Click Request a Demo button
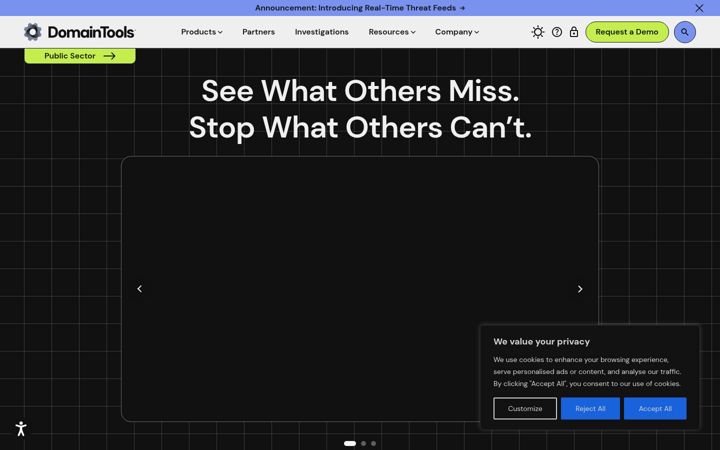The image size is (720, 450). 627,32
